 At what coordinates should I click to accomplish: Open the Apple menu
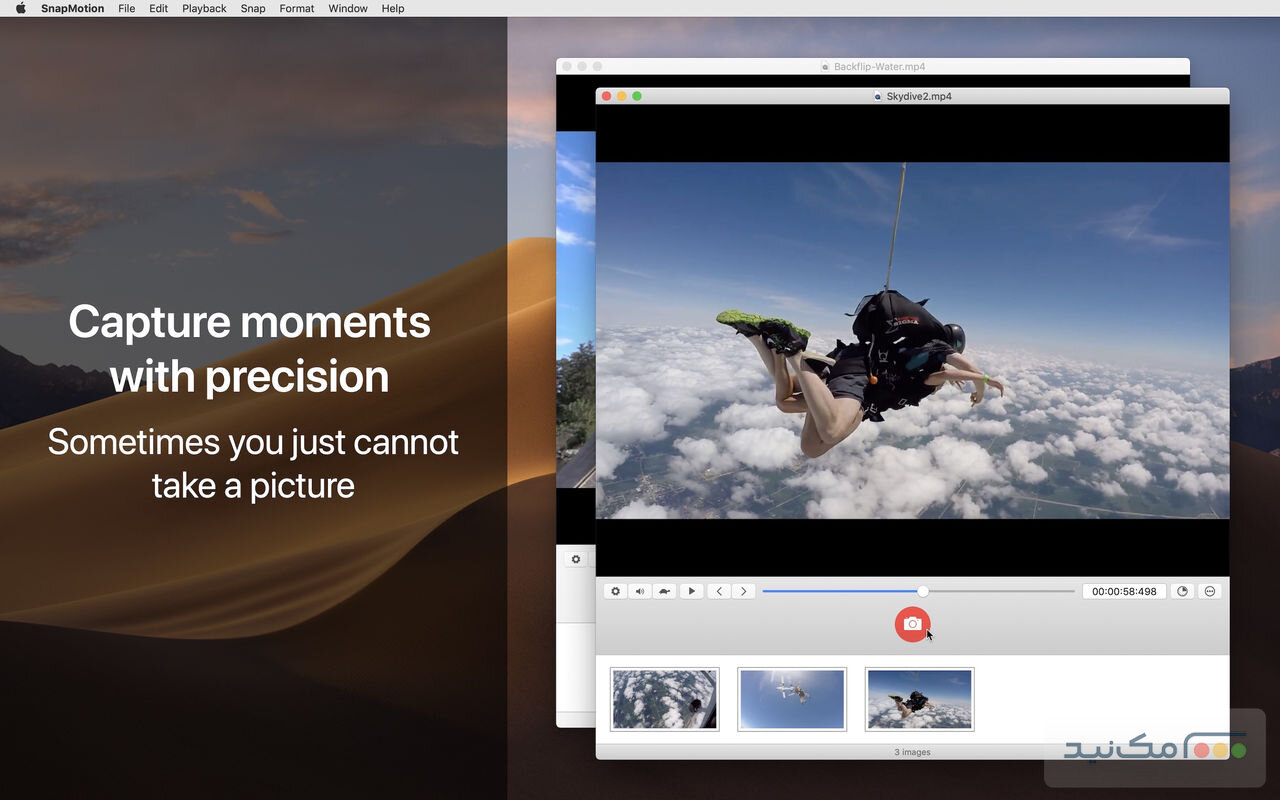click(x=19, y=8)
